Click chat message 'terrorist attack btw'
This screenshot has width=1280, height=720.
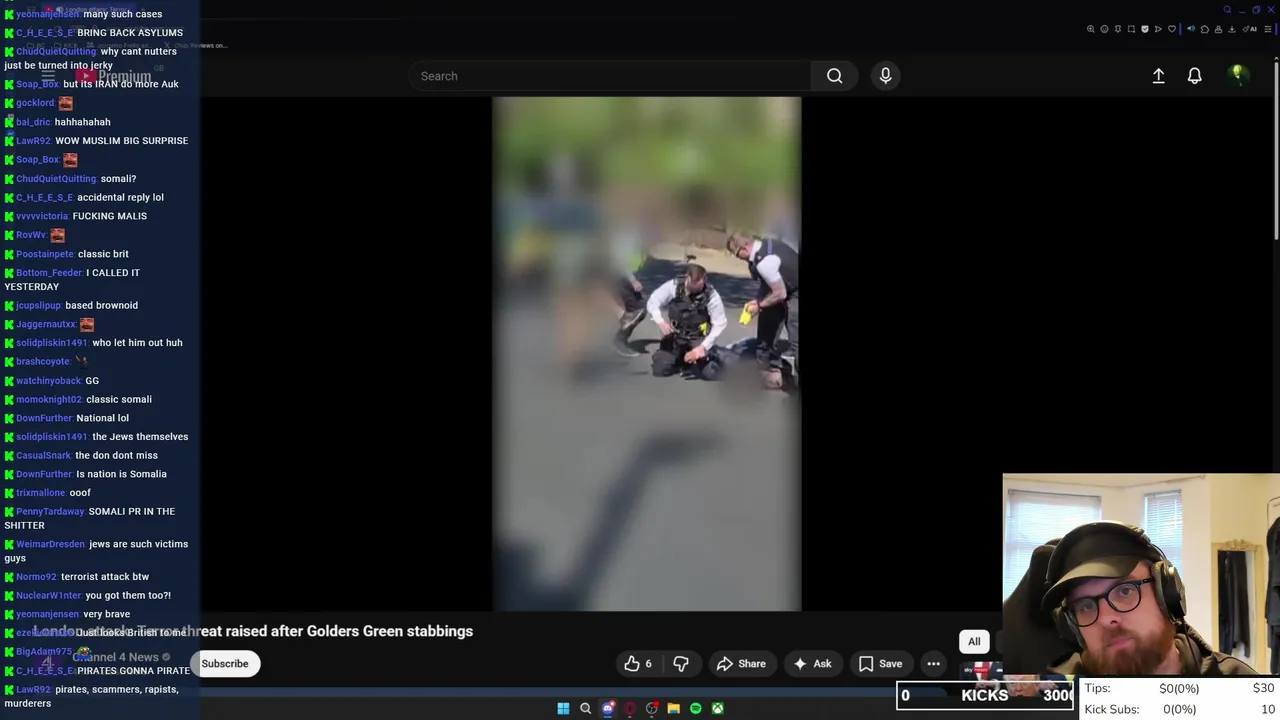(105, 577)
